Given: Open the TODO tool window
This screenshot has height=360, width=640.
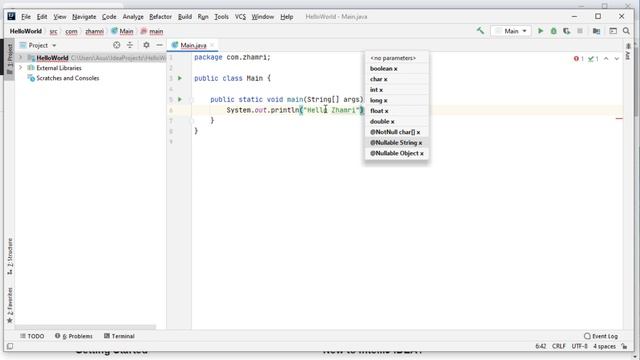Looking at the screenshot, I should [32, 336].
